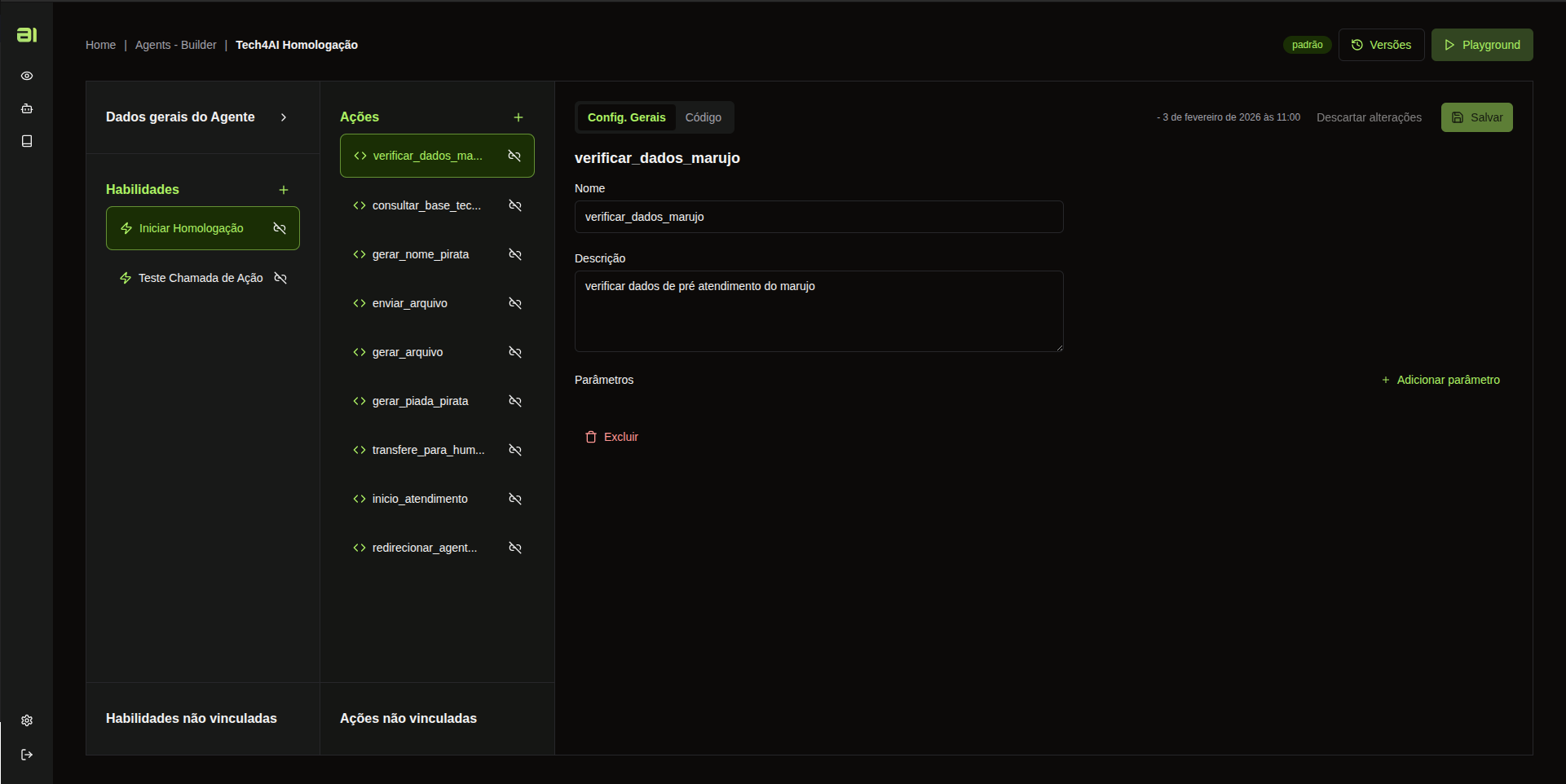Click the Nome input field

(818, 217)
